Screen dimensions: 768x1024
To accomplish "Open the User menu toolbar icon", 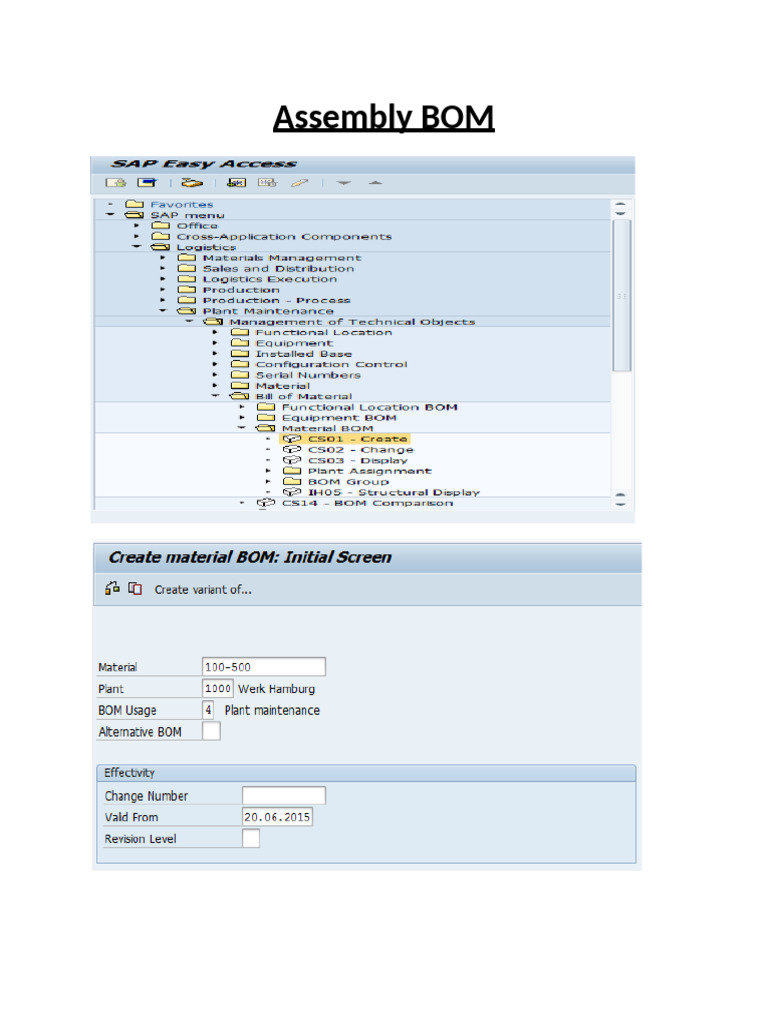I will [x=116, y=183].
